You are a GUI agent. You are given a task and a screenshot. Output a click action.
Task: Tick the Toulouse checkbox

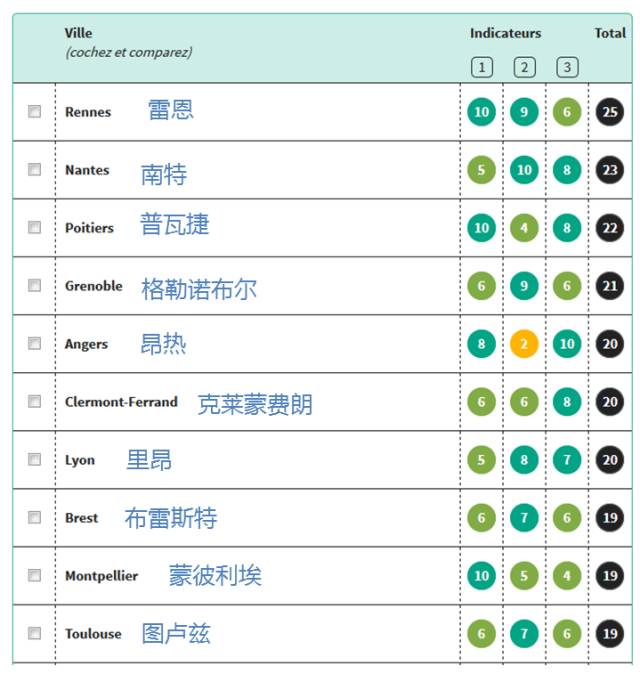(34, 633)
